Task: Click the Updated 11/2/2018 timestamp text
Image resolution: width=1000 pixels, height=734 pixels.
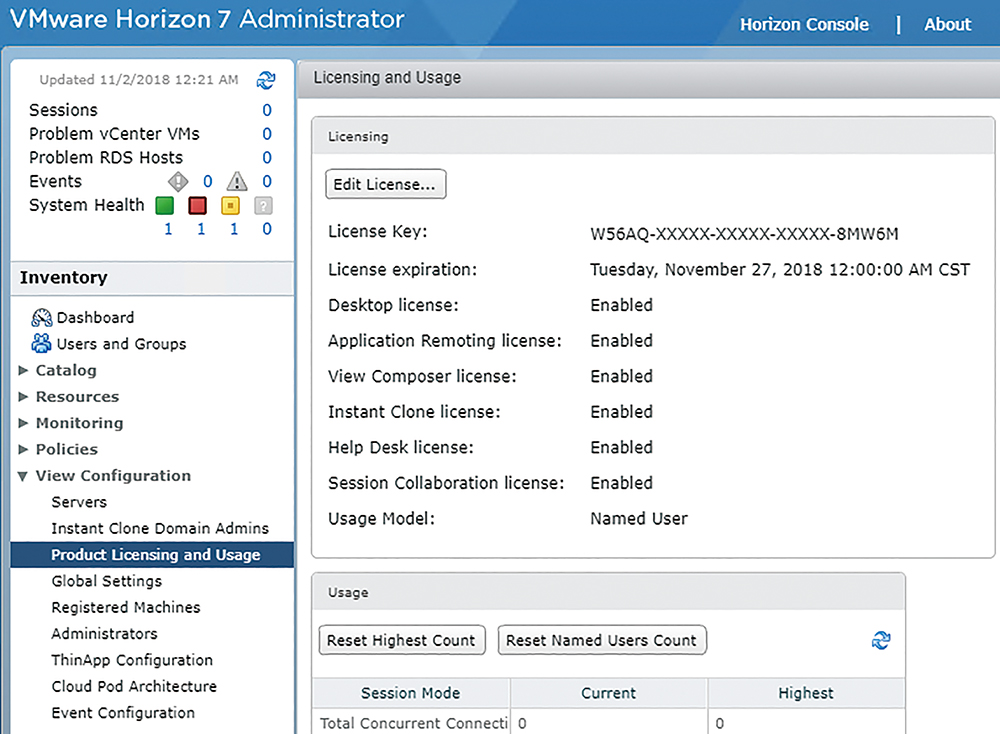Action: coord(139,80)
